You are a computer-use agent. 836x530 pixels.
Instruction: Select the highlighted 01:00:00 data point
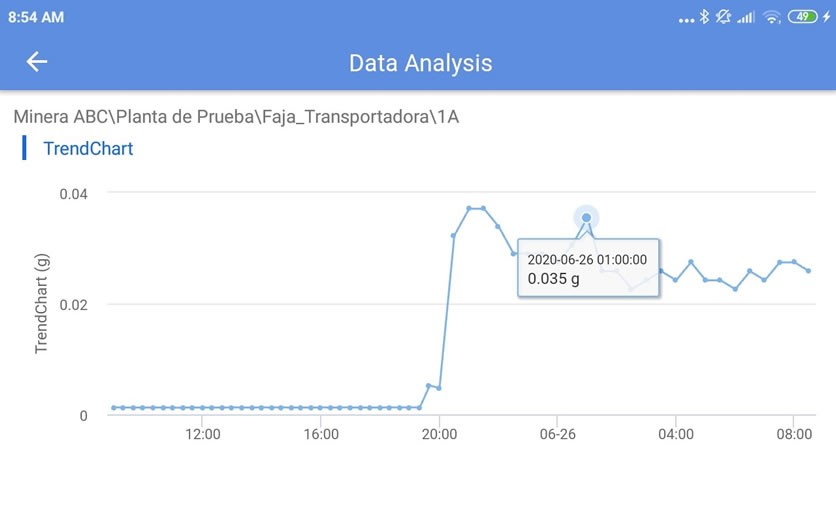(586, 218)
